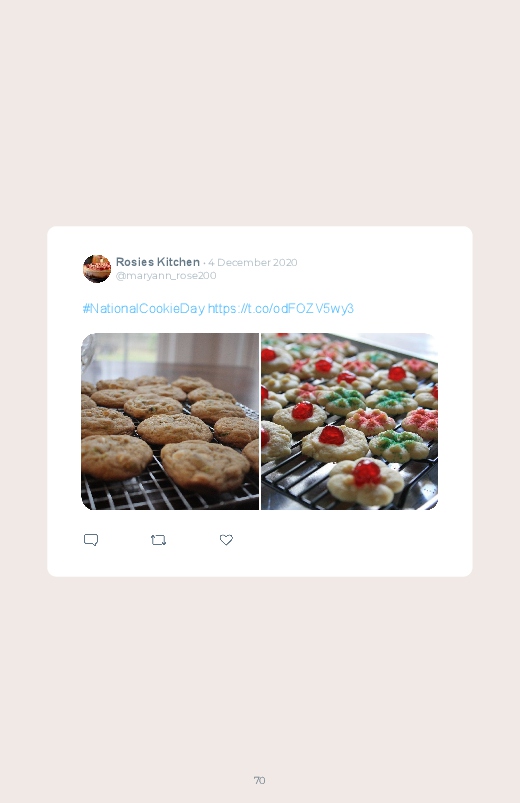Click the red cherry cookie in front

pos(366,482)
